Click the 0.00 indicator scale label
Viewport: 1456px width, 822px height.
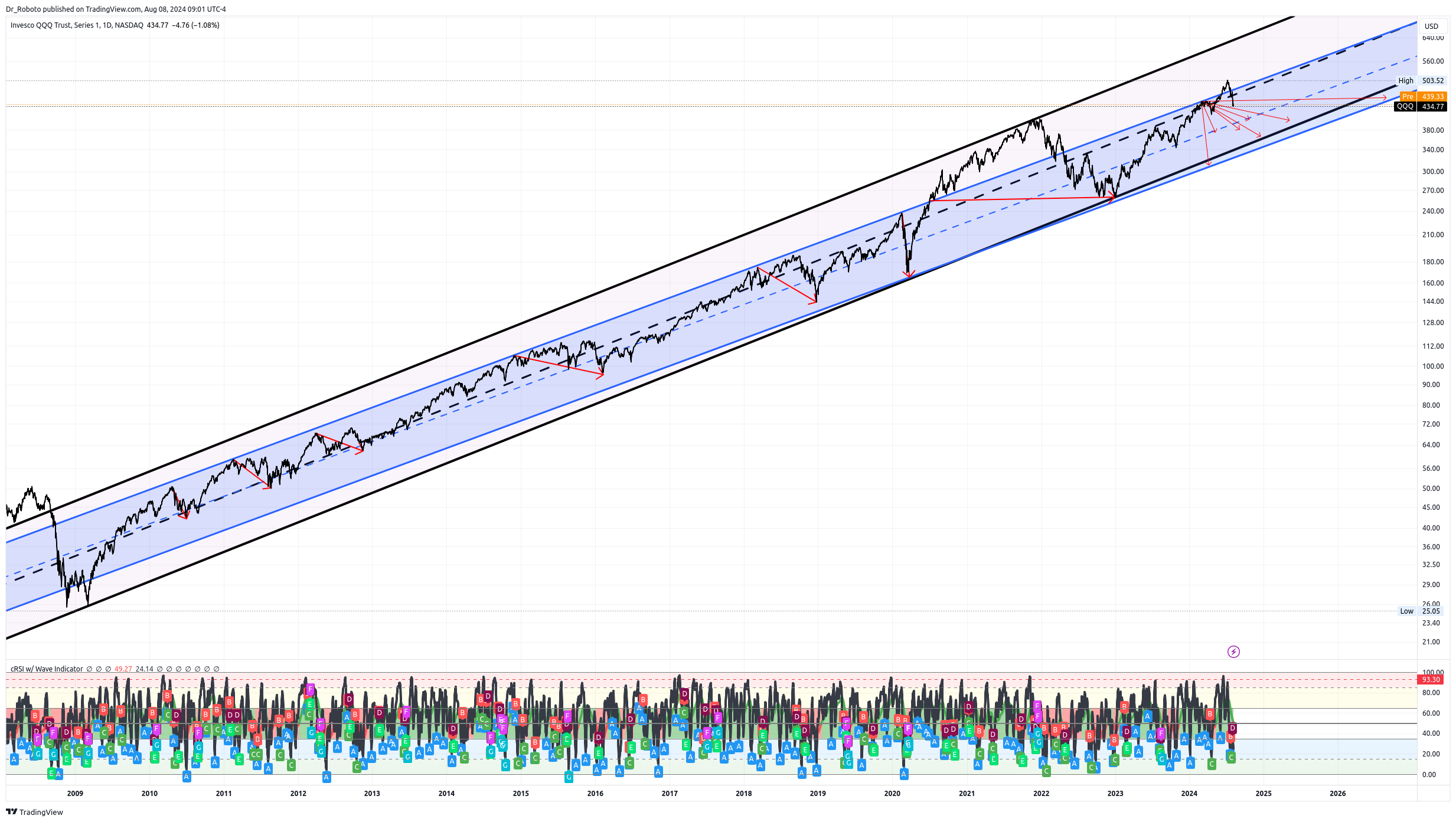coord(1429,774)
